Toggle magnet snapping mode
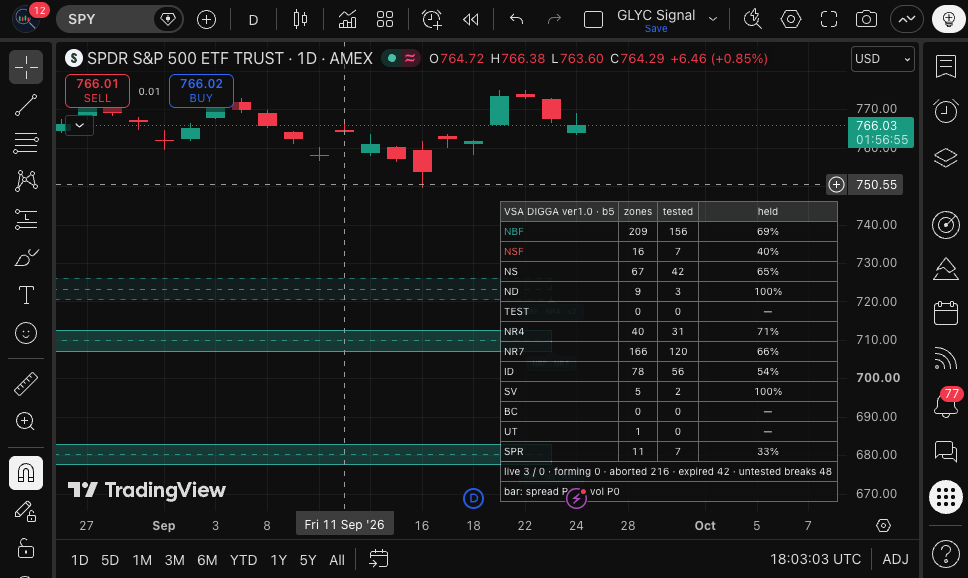Image resolution: width=968 pixels, height=578 pixels. tap(26, 473)
